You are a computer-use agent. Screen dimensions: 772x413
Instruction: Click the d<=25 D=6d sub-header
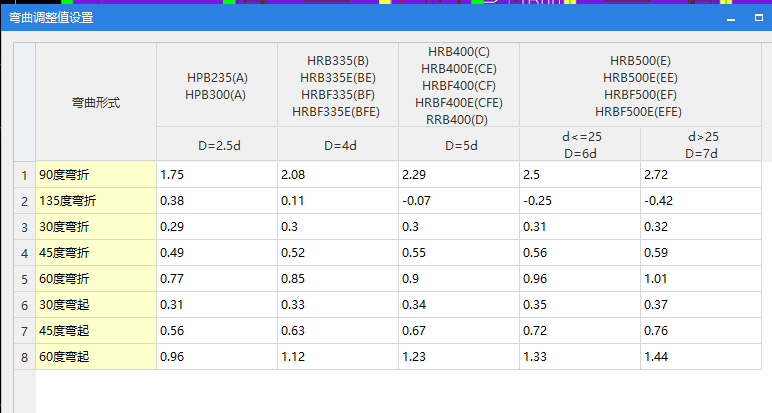pos(580,144)
